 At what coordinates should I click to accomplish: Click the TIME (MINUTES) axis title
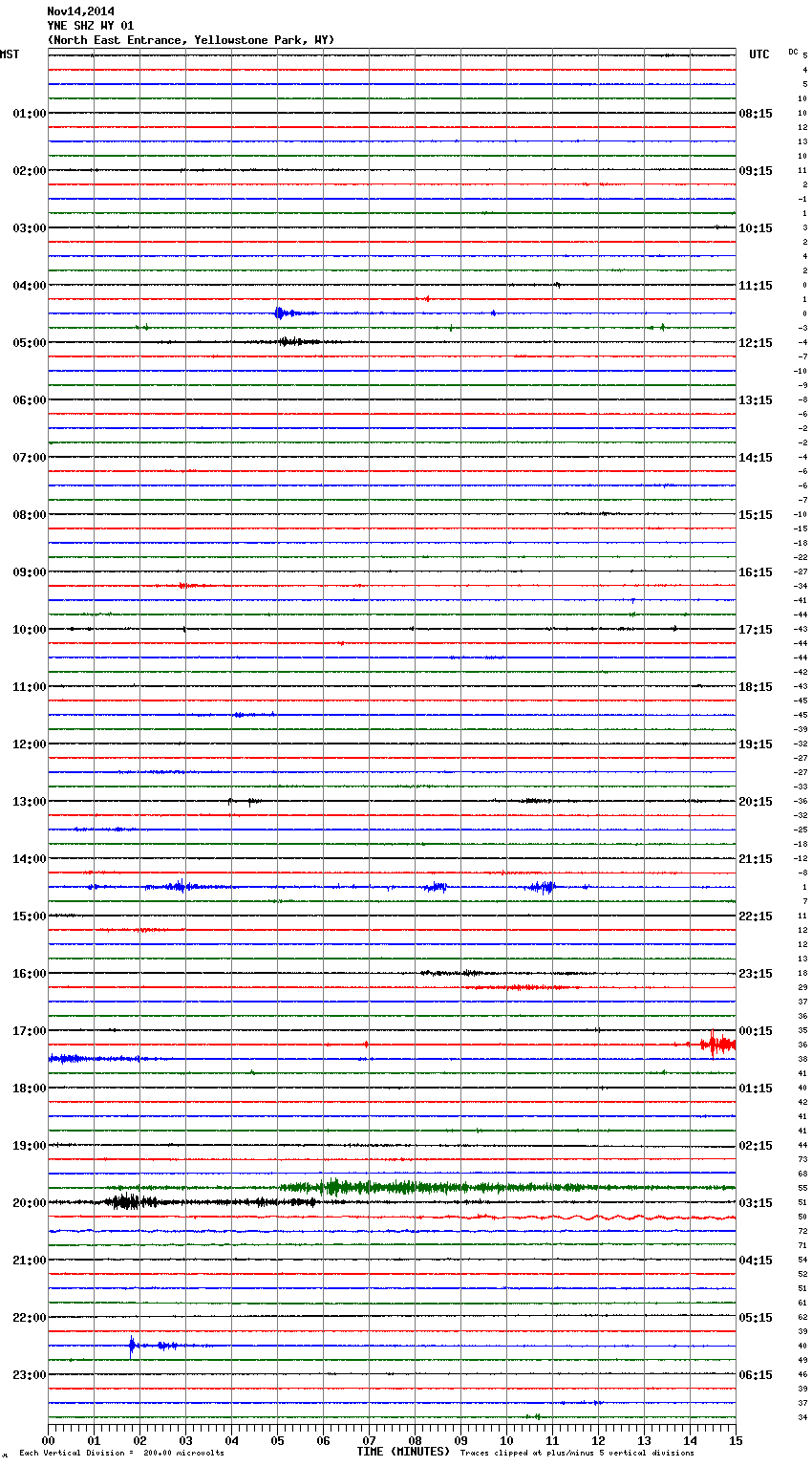[403, 1452]
